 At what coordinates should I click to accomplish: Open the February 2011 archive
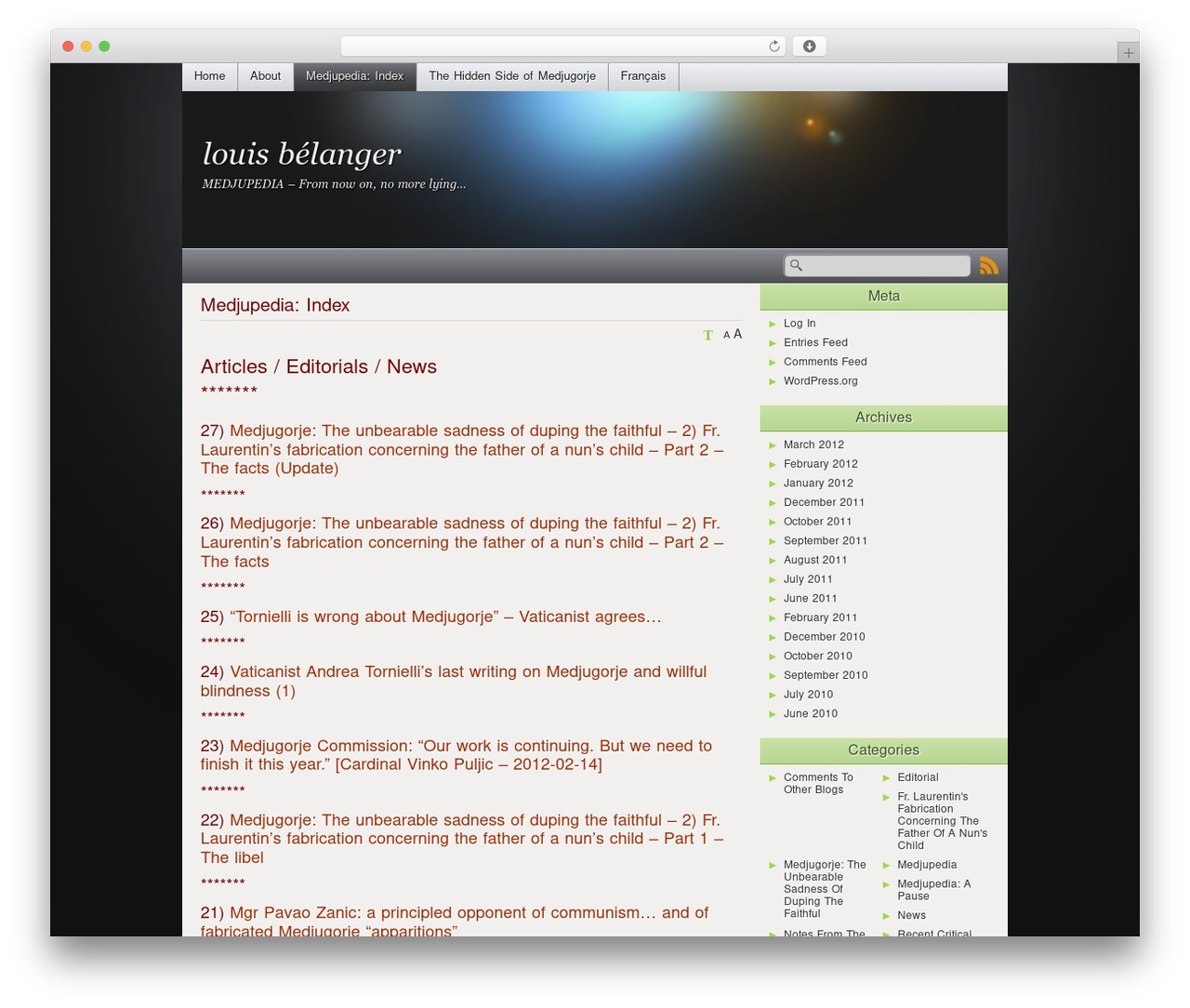click(821, 617)
